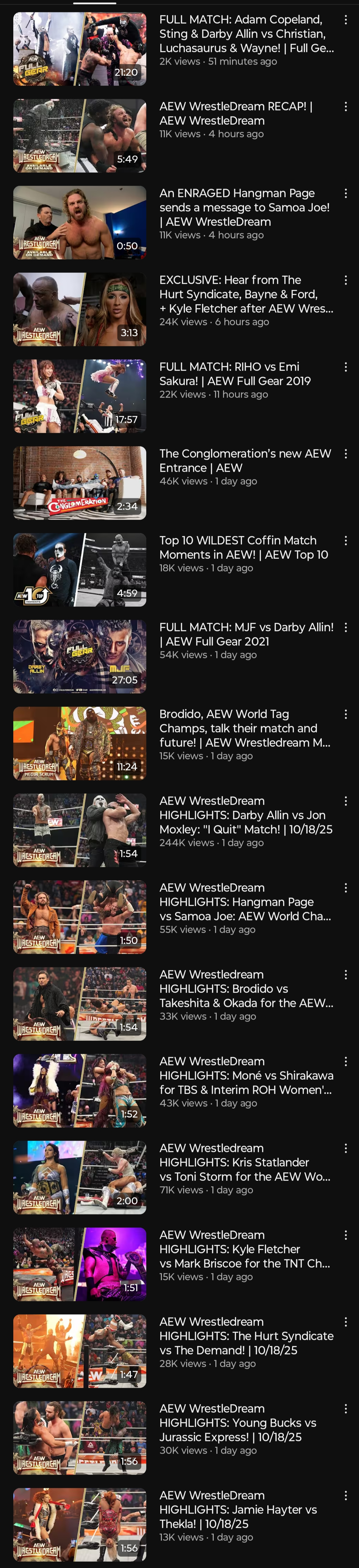The height and width of the screenshot is (1568, 359).
Task: Open more options for ENRAGED Hangman Page video
Action: pyautogui.click(x=346, y=194)
